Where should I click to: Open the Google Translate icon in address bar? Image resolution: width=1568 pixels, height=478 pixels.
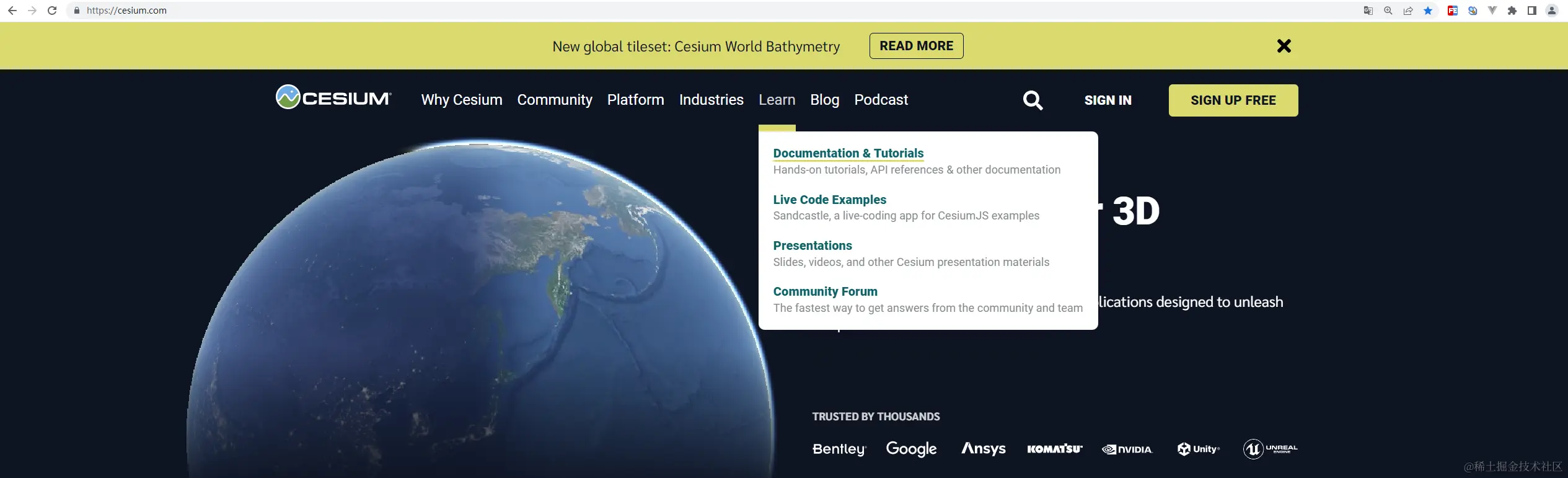[x=1368, y=11]
